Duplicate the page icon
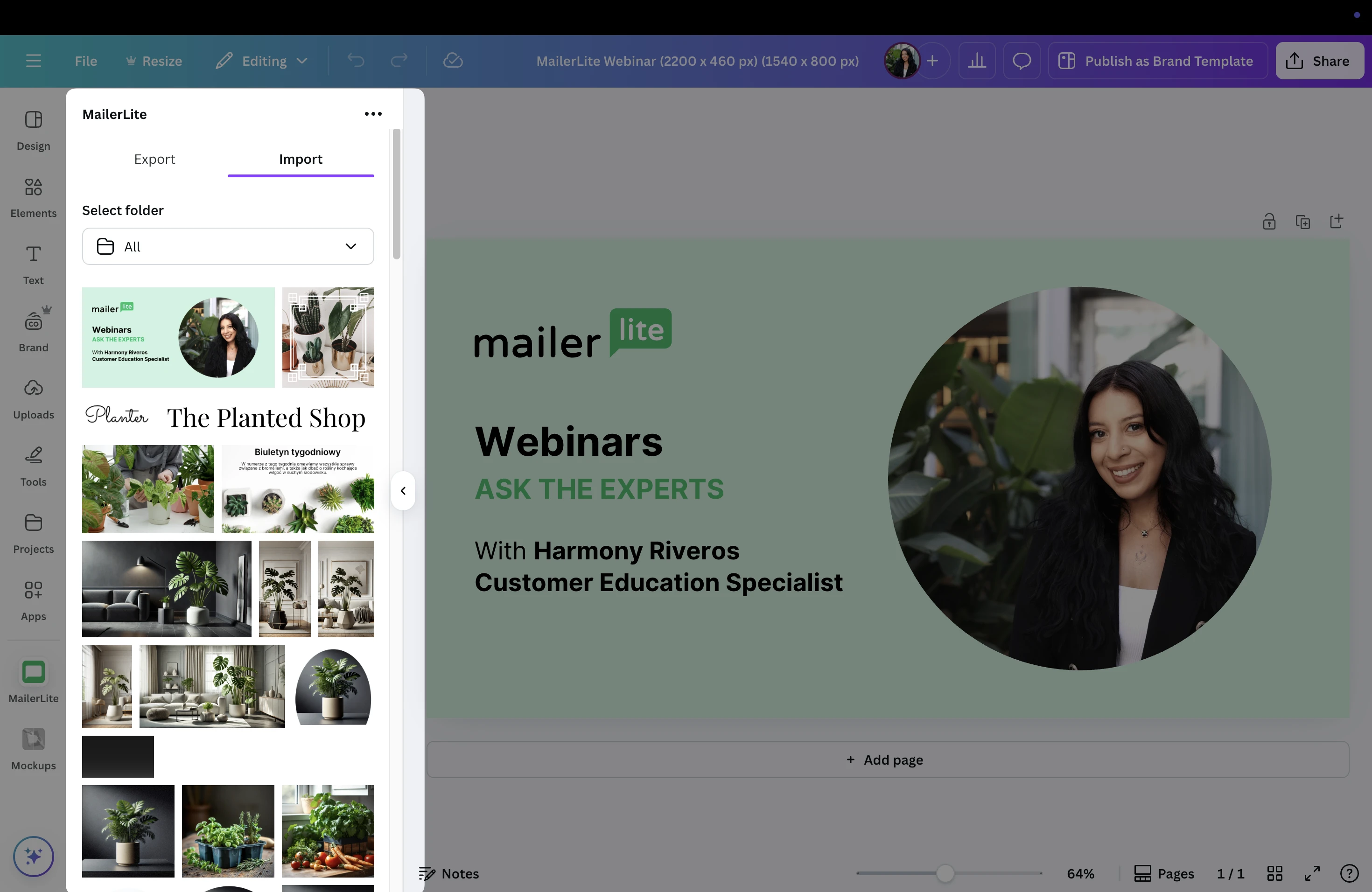1372x892 pixels. (1303, 222)
